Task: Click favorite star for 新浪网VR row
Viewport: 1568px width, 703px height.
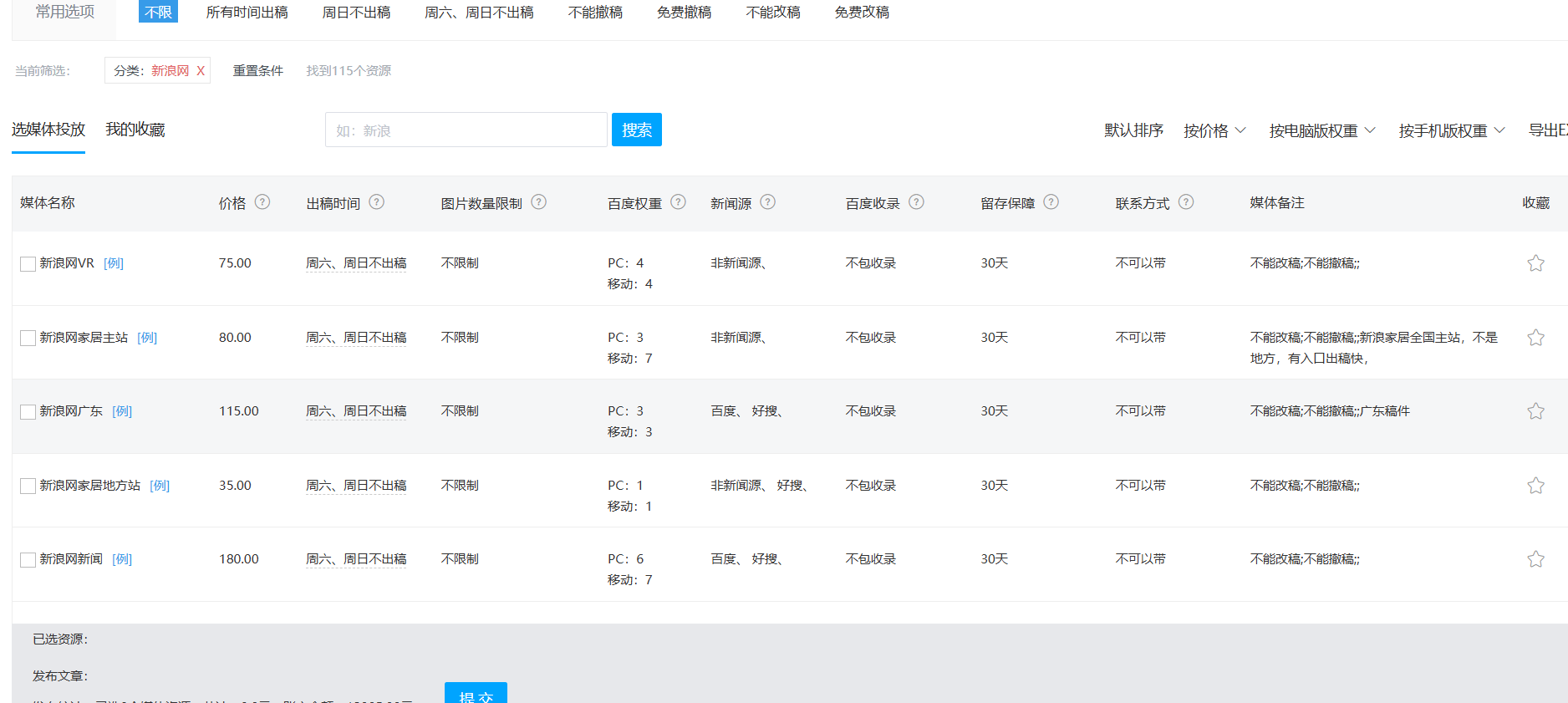Action: 1535,263
